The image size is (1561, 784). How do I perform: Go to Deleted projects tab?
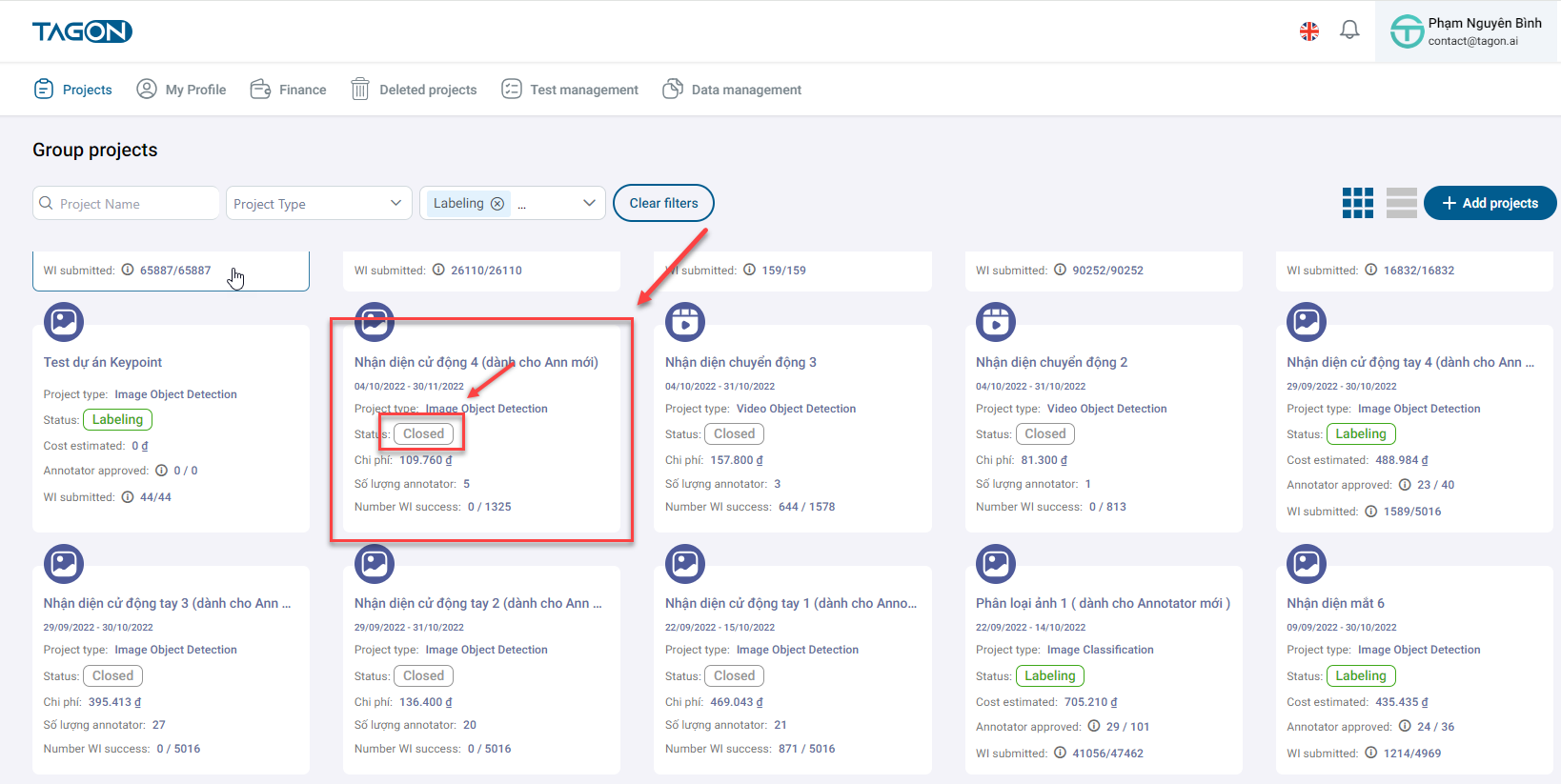click(414, 90)
